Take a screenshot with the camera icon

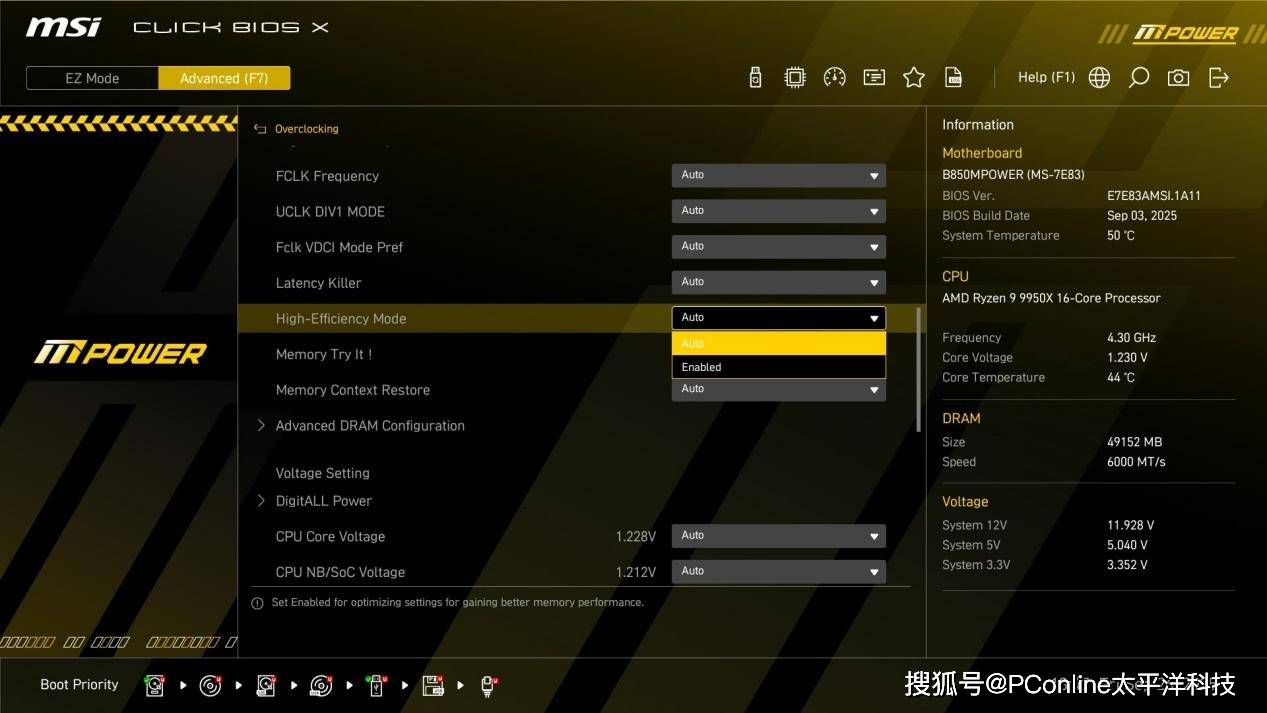coord(1178,78)
